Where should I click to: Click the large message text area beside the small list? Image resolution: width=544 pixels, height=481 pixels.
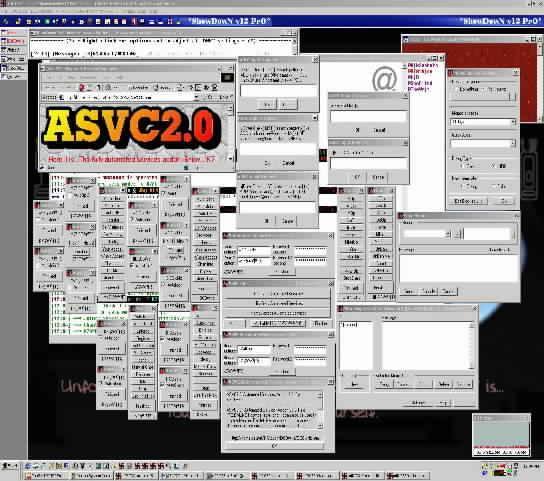coord(427,345)
